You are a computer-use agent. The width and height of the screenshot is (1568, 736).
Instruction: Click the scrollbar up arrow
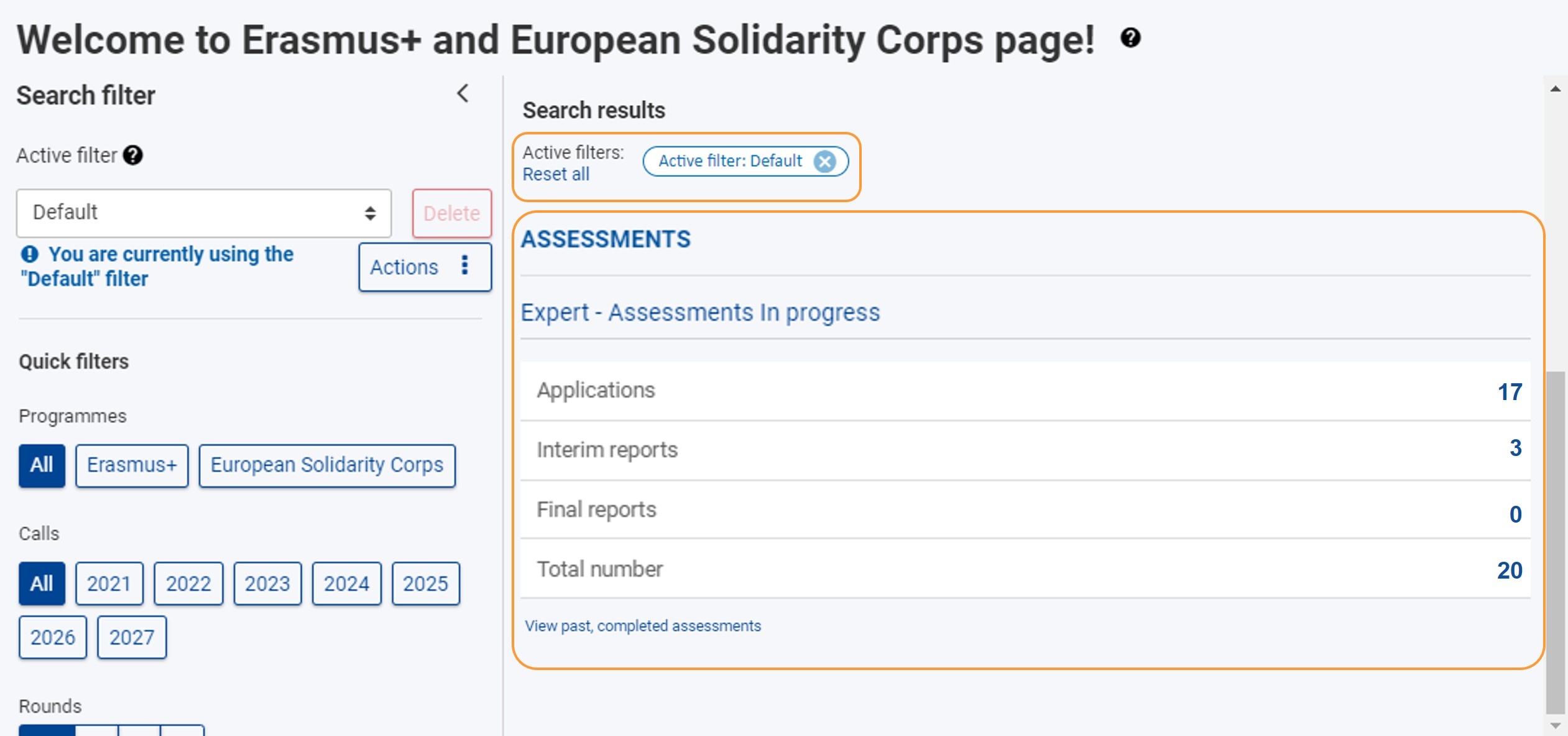1556,89
